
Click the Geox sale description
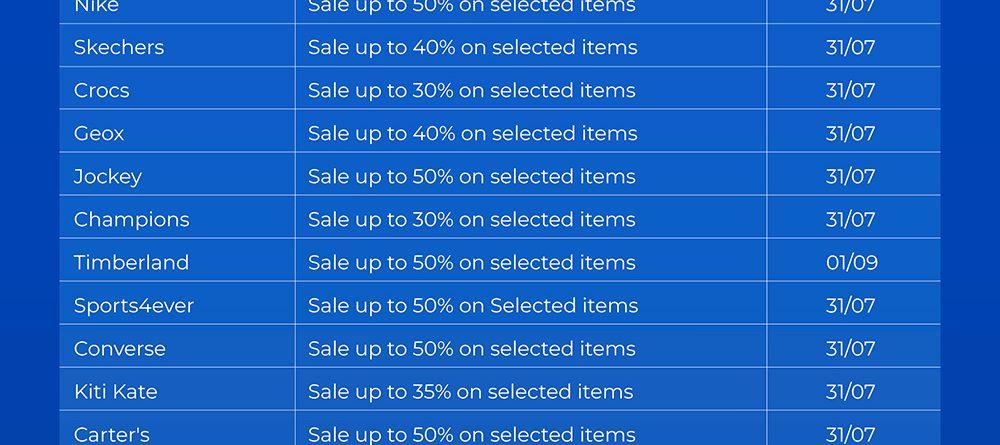[472, 133]
